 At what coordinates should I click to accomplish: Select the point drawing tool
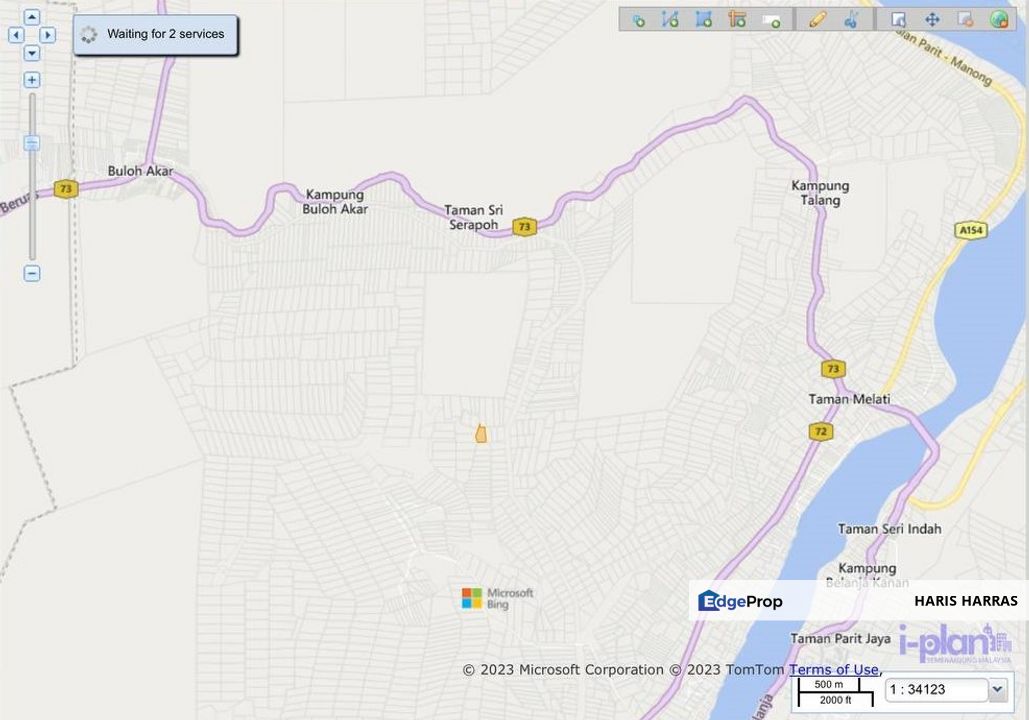638,18
